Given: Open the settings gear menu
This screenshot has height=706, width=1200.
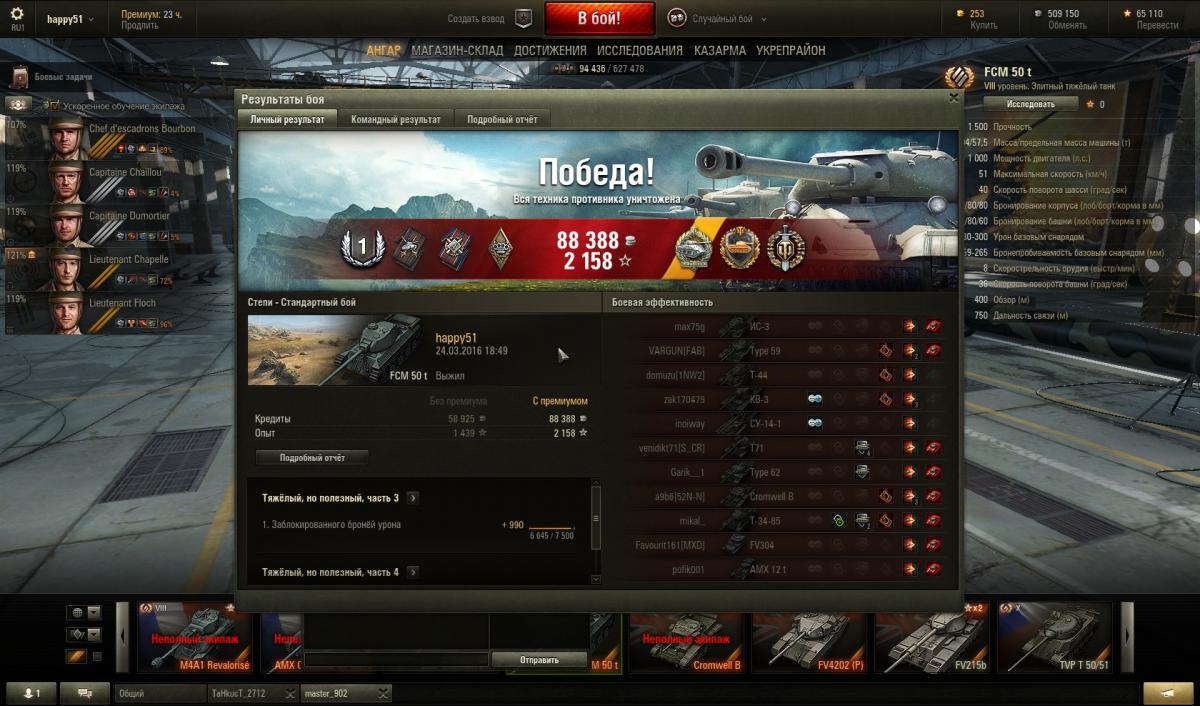Looking at the screenshot, I should (17, 14).
